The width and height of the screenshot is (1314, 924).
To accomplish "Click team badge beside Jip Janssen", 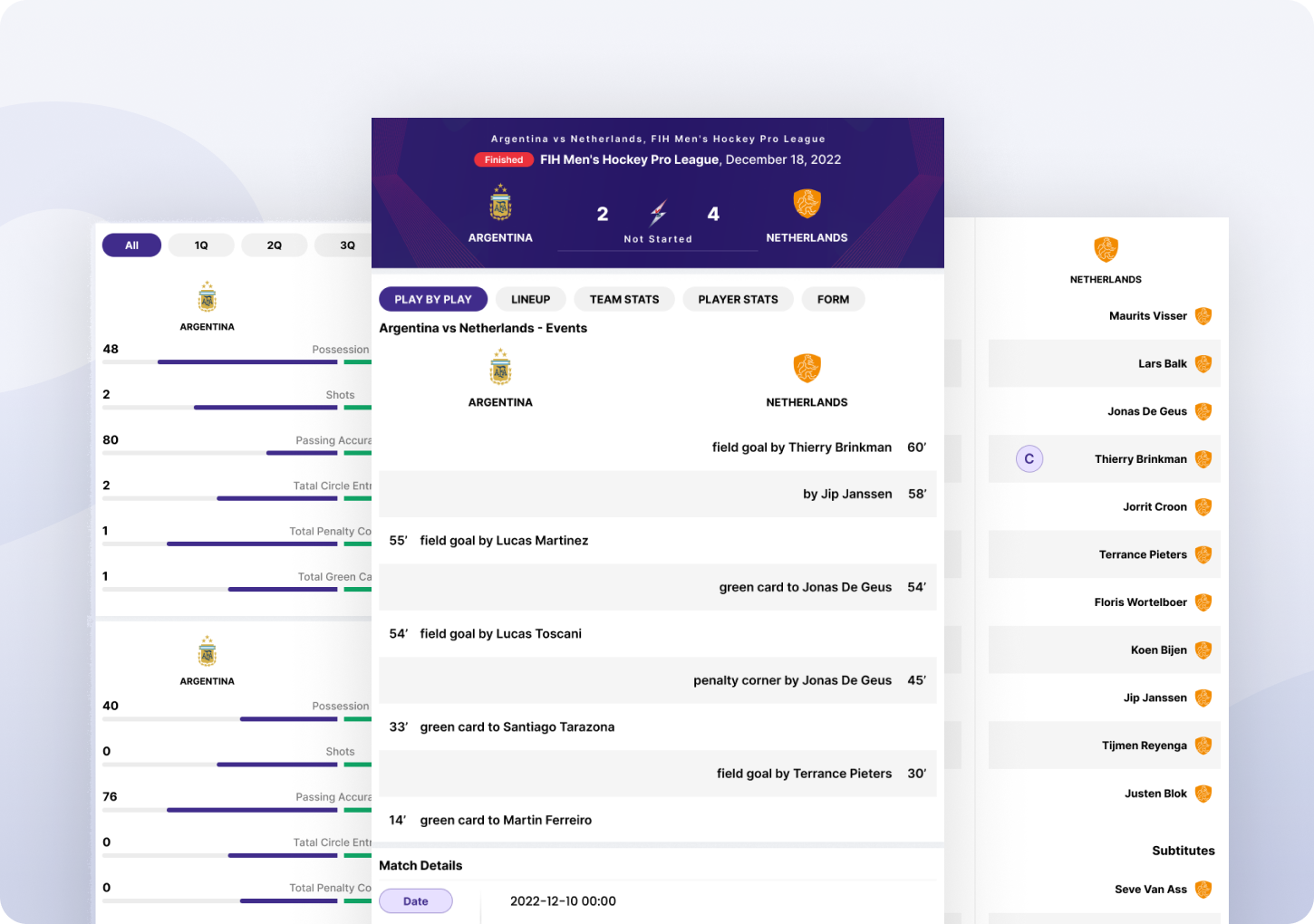I will pos(1203,698).
